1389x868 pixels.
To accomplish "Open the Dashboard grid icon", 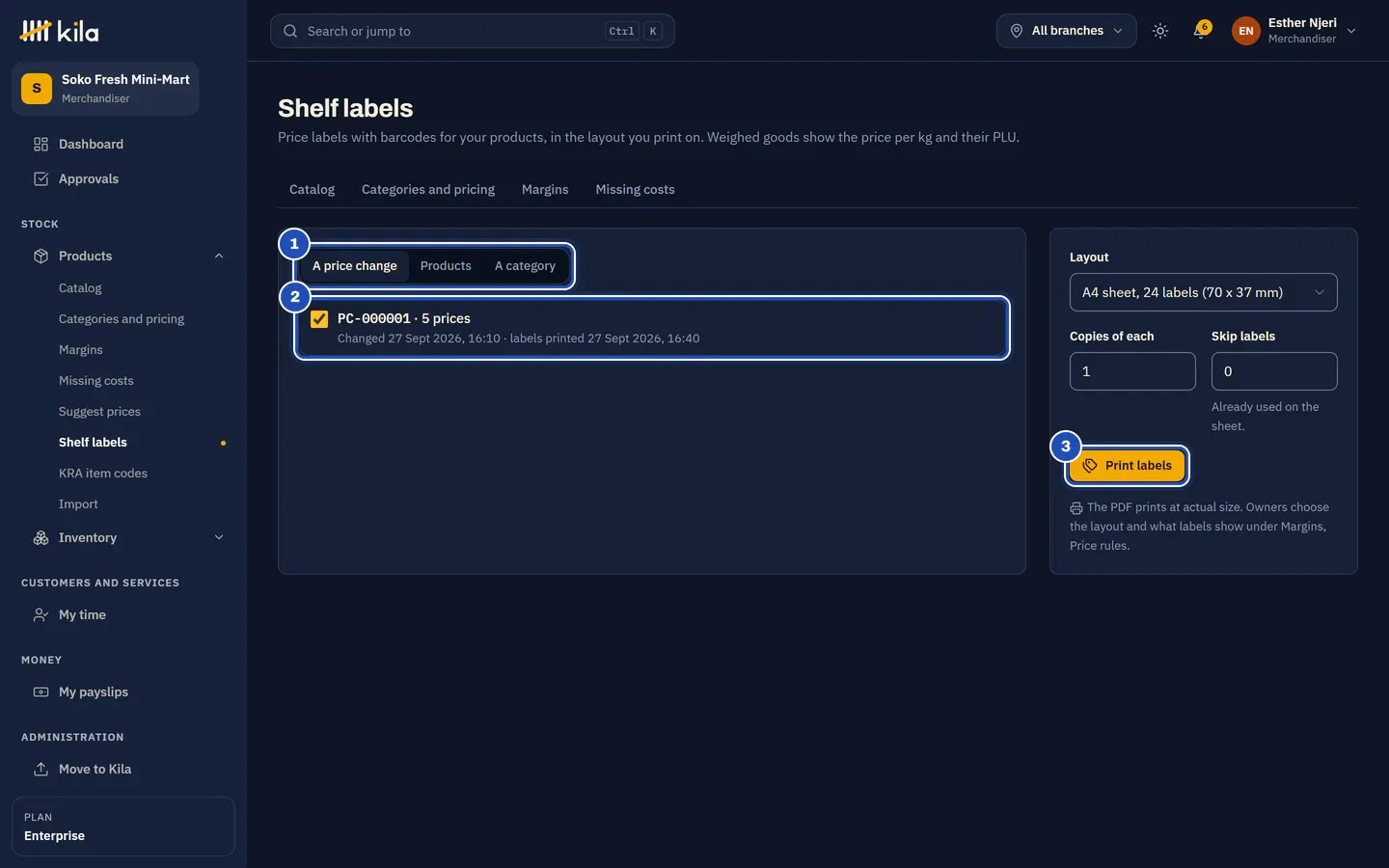I will pos(41,145).
